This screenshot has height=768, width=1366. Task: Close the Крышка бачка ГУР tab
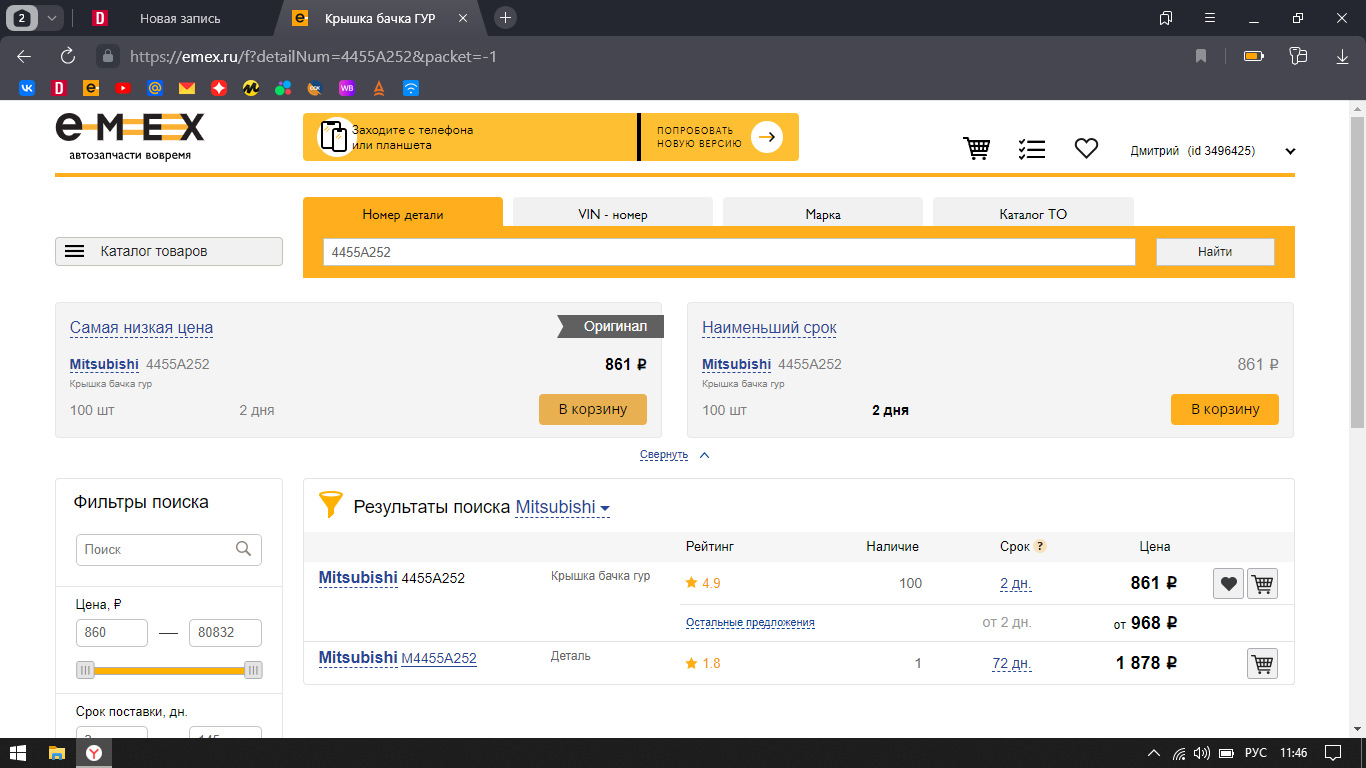tap(463, 18)
